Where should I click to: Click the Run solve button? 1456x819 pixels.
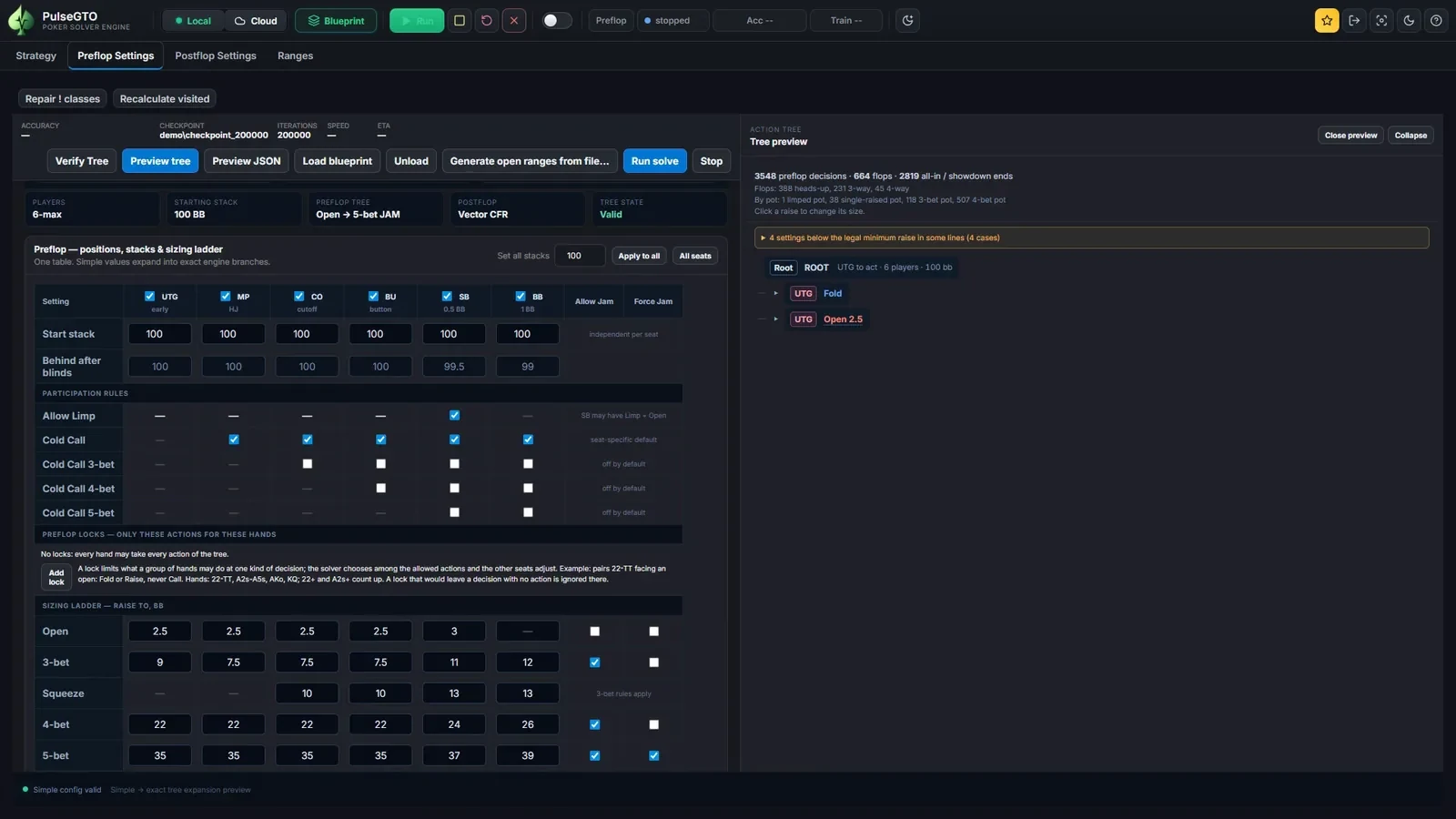(655, 161)
